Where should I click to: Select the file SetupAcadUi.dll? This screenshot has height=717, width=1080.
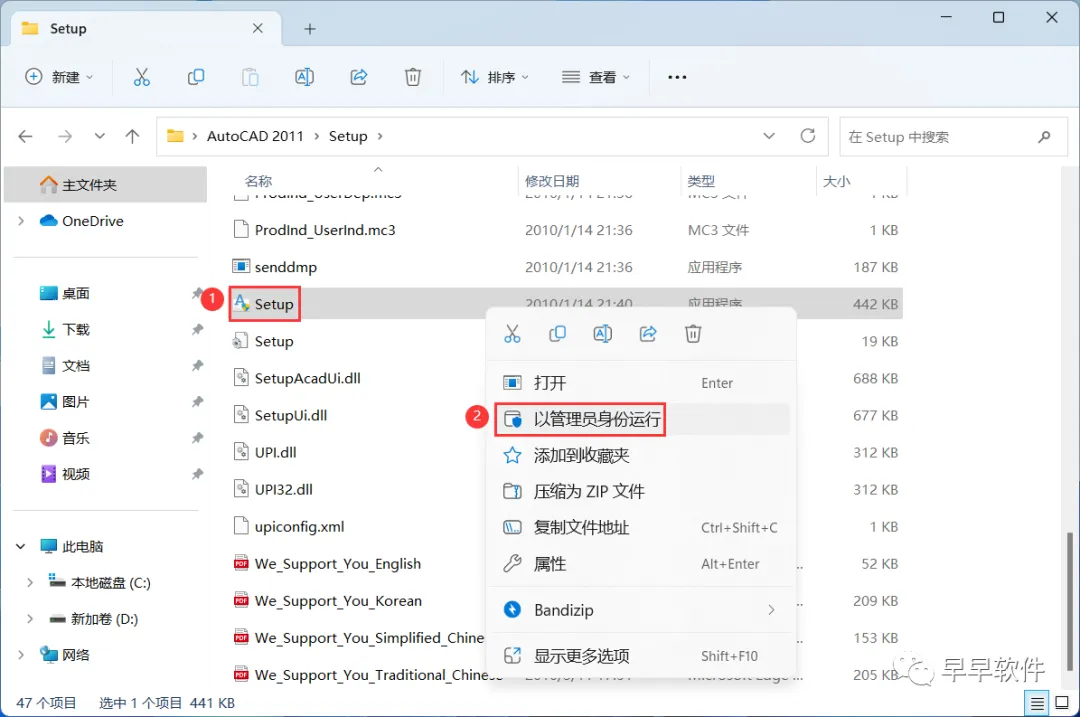click(307, 378)
